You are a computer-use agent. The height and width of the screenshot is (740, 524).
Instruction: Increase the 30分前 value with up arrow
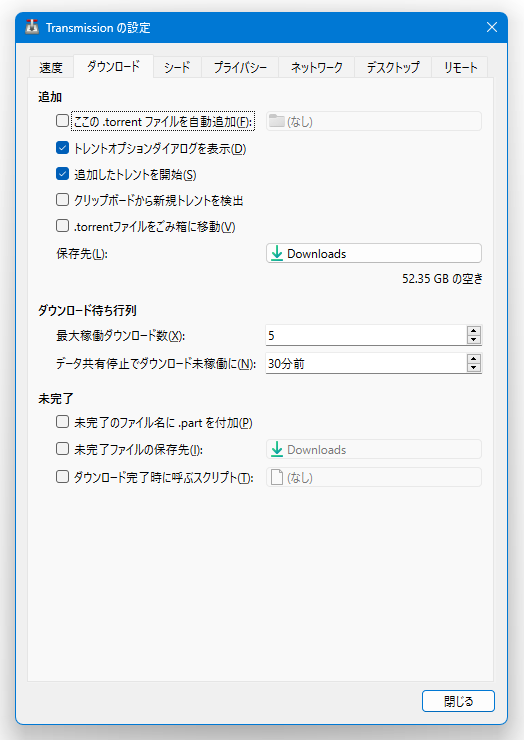(x=474, y=359)
